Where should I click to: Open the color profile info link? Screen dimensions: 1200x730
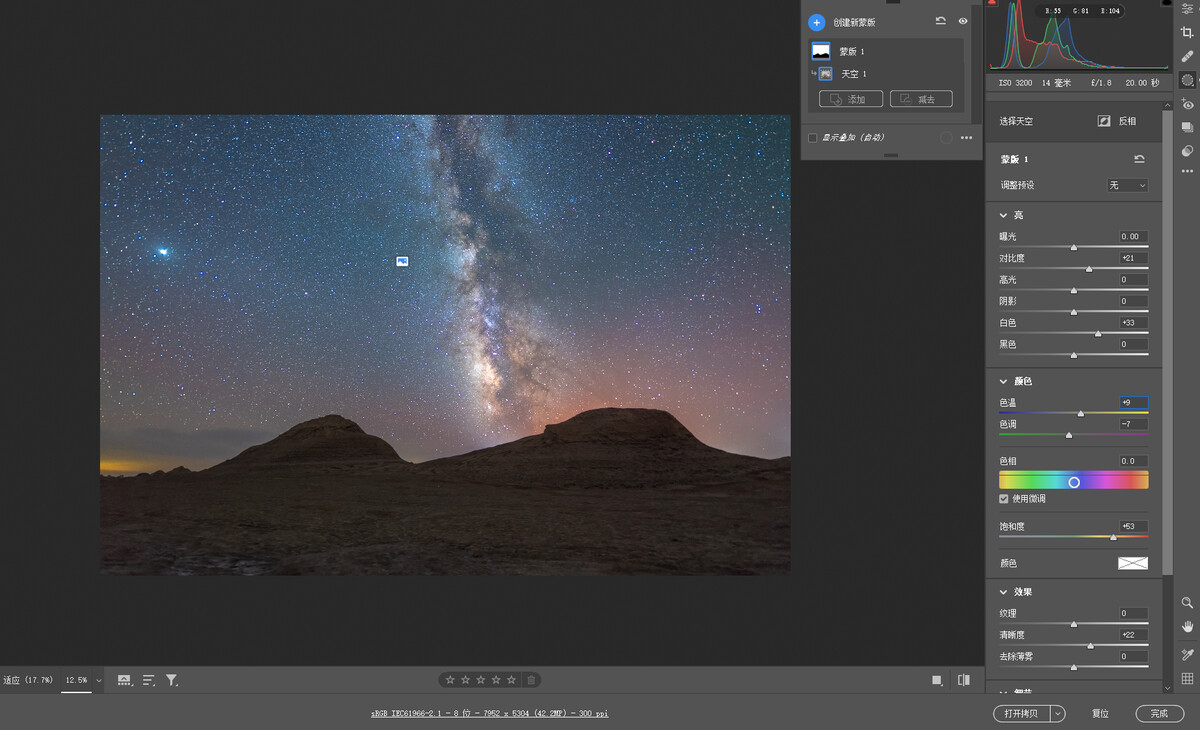click(x=489, y=714)
